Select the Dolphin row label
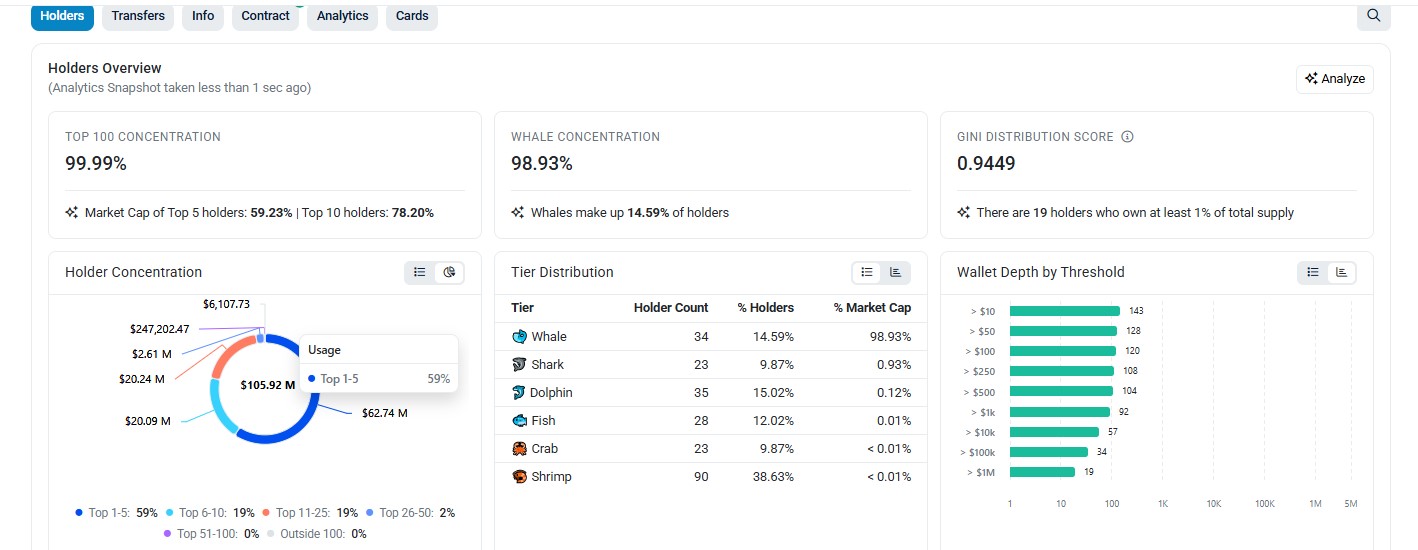The image size is (1418, 550). click(x=552, y=393)
